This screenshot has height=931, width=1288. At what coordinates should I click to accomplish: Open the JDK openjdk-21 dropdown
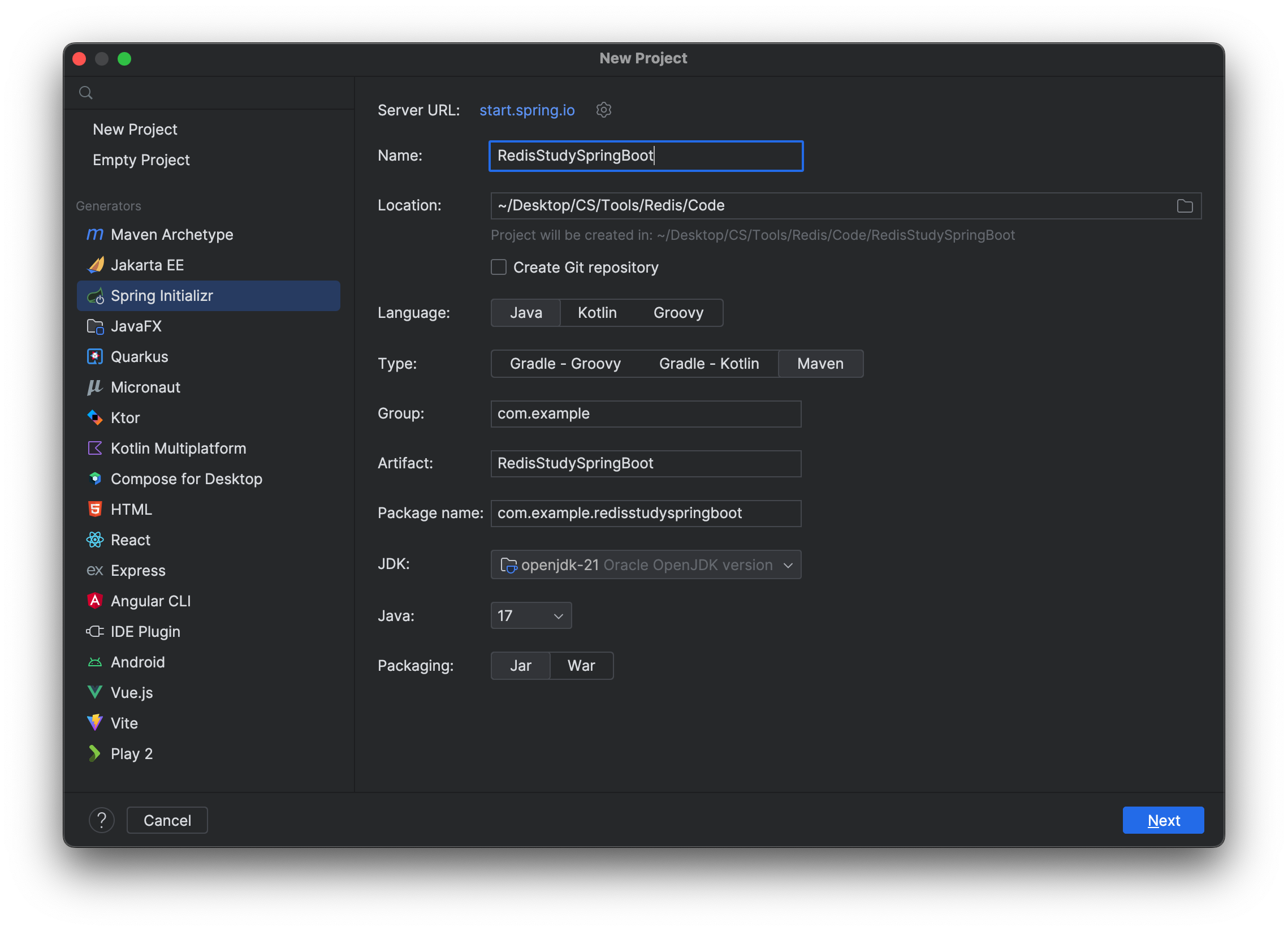pyautogui.click(x=646, y=564)
